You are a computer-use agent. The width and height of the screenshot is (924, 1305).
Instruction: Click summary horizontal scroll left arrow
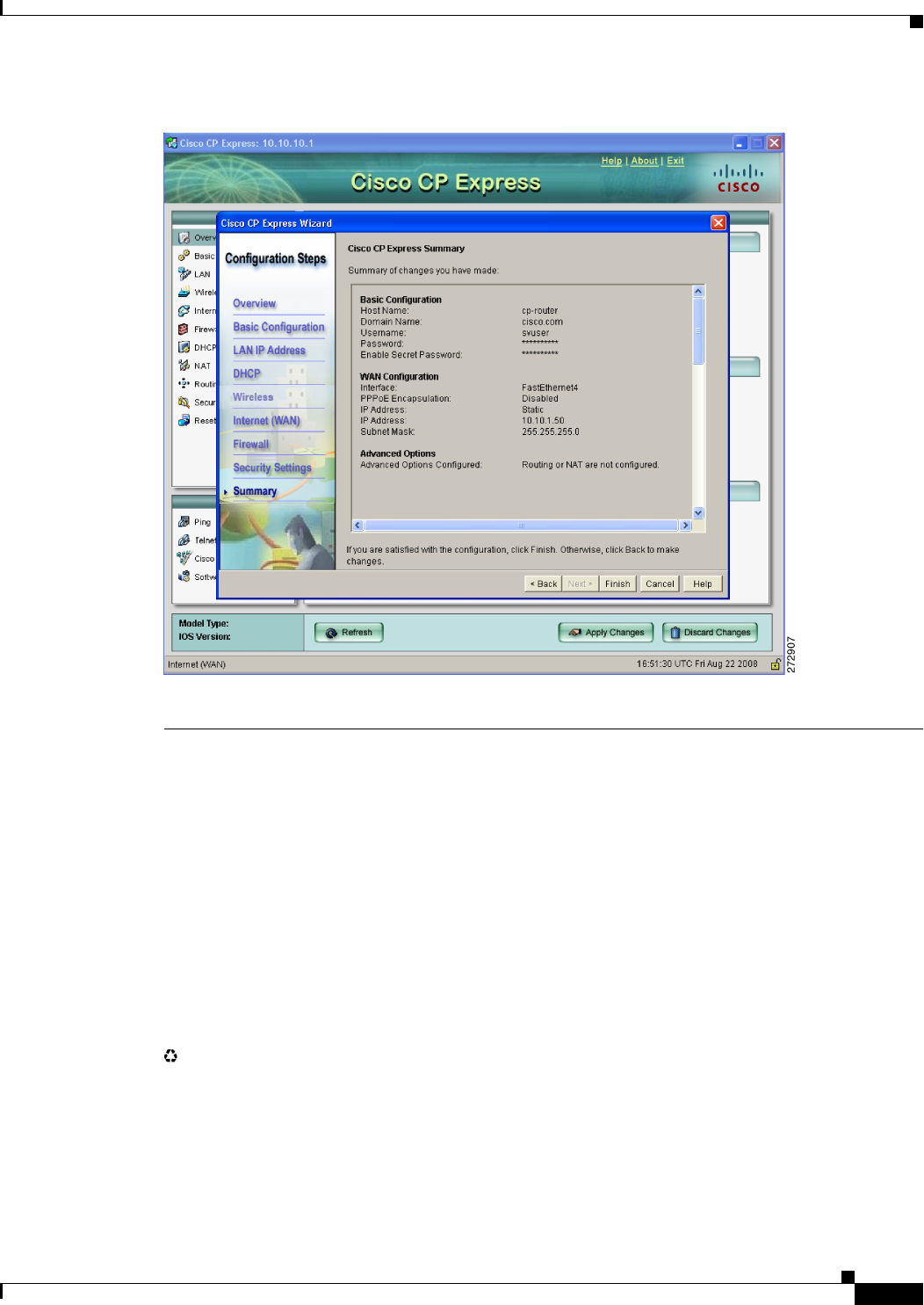click(x=357, y=526)
